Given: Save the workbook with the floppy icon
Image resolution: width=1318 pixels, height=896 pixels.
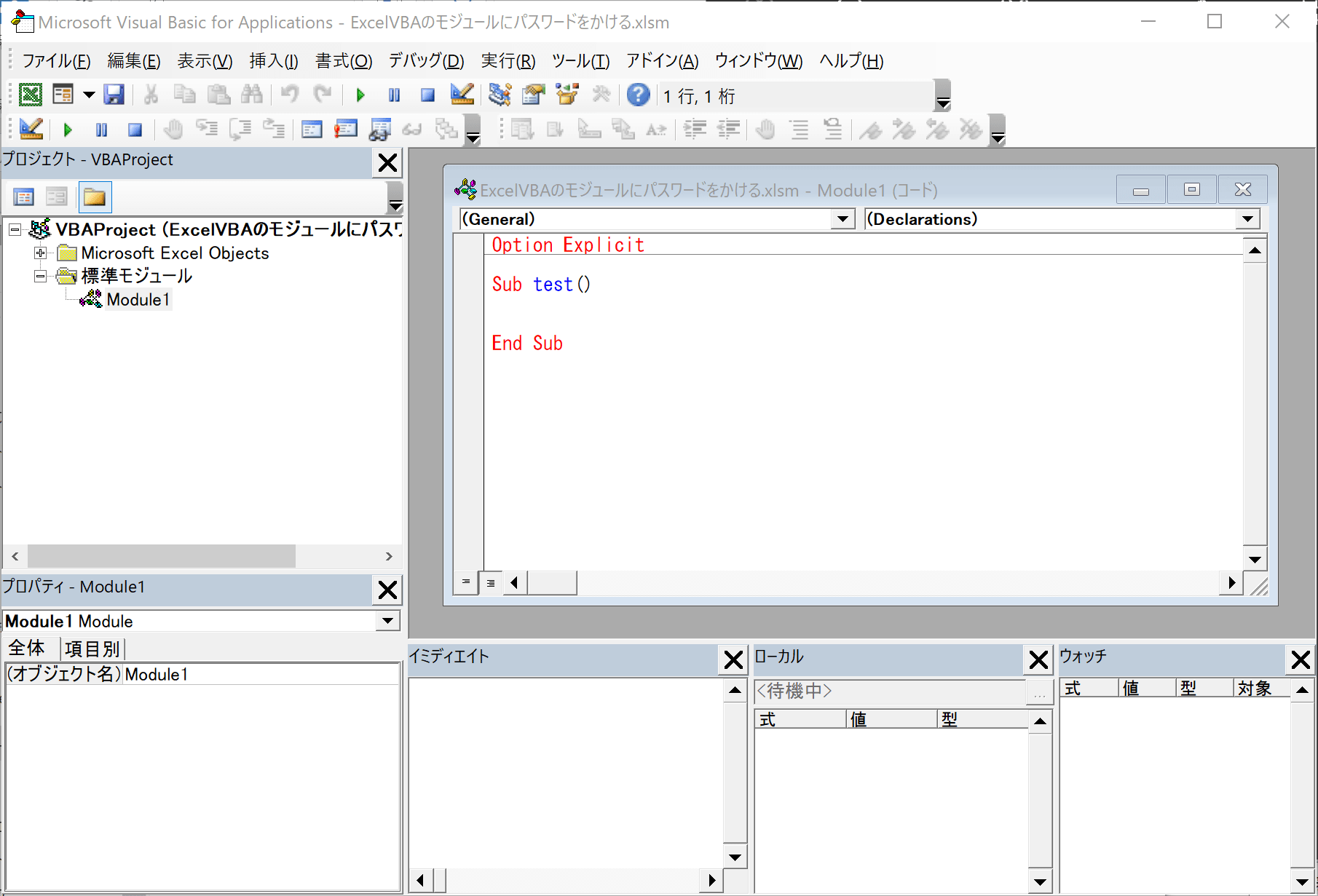Looking at the screenshot, I should click(114, 95).
